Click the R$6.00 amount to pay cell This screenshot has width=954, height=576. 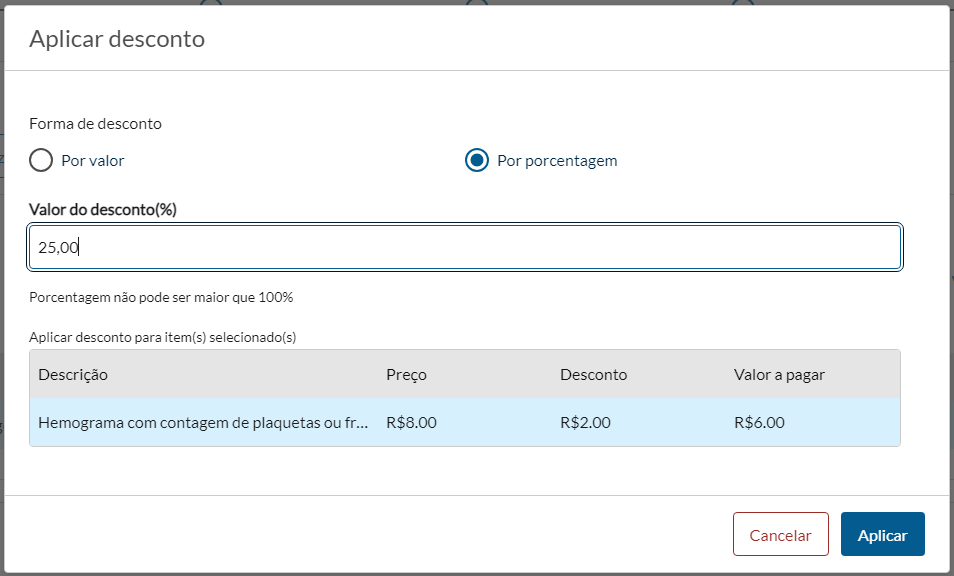[x=759, y=422]
